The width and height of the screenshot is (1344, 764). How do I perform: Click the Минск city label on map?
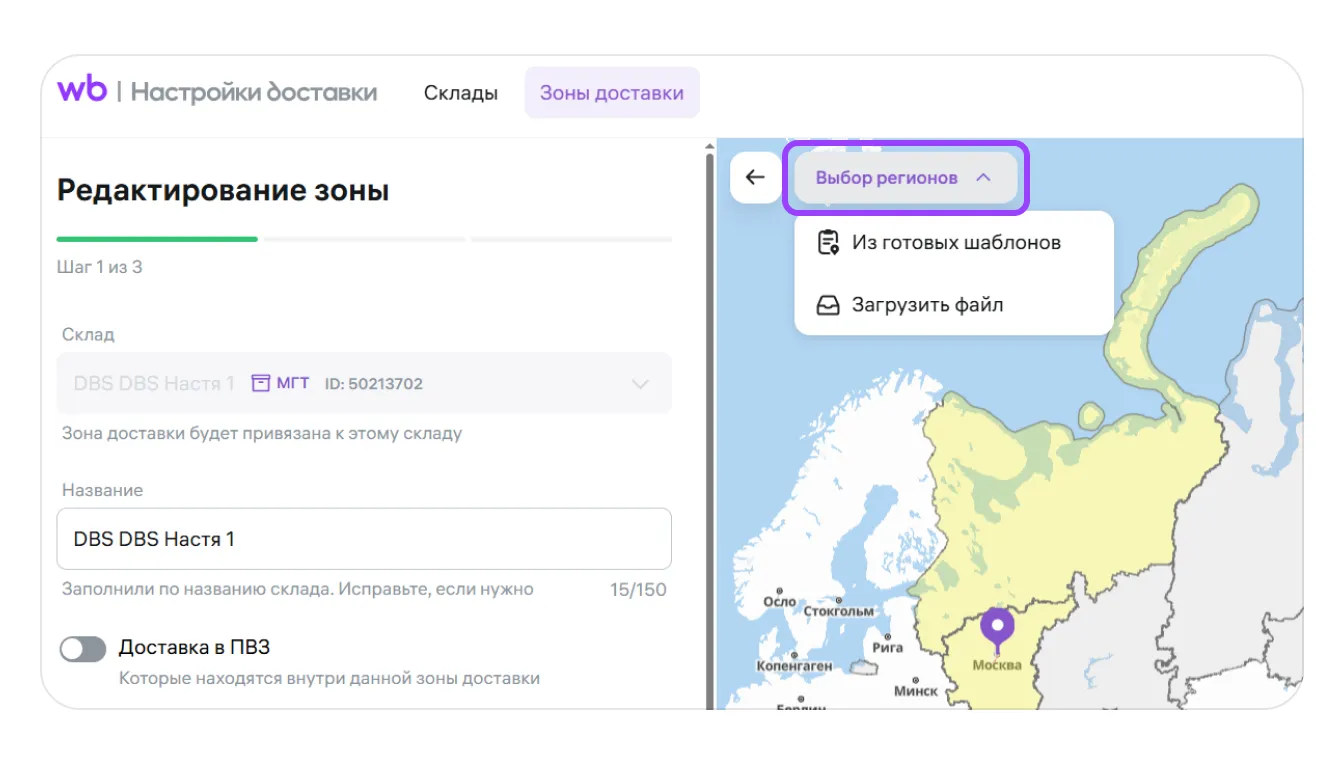(916, 690)
